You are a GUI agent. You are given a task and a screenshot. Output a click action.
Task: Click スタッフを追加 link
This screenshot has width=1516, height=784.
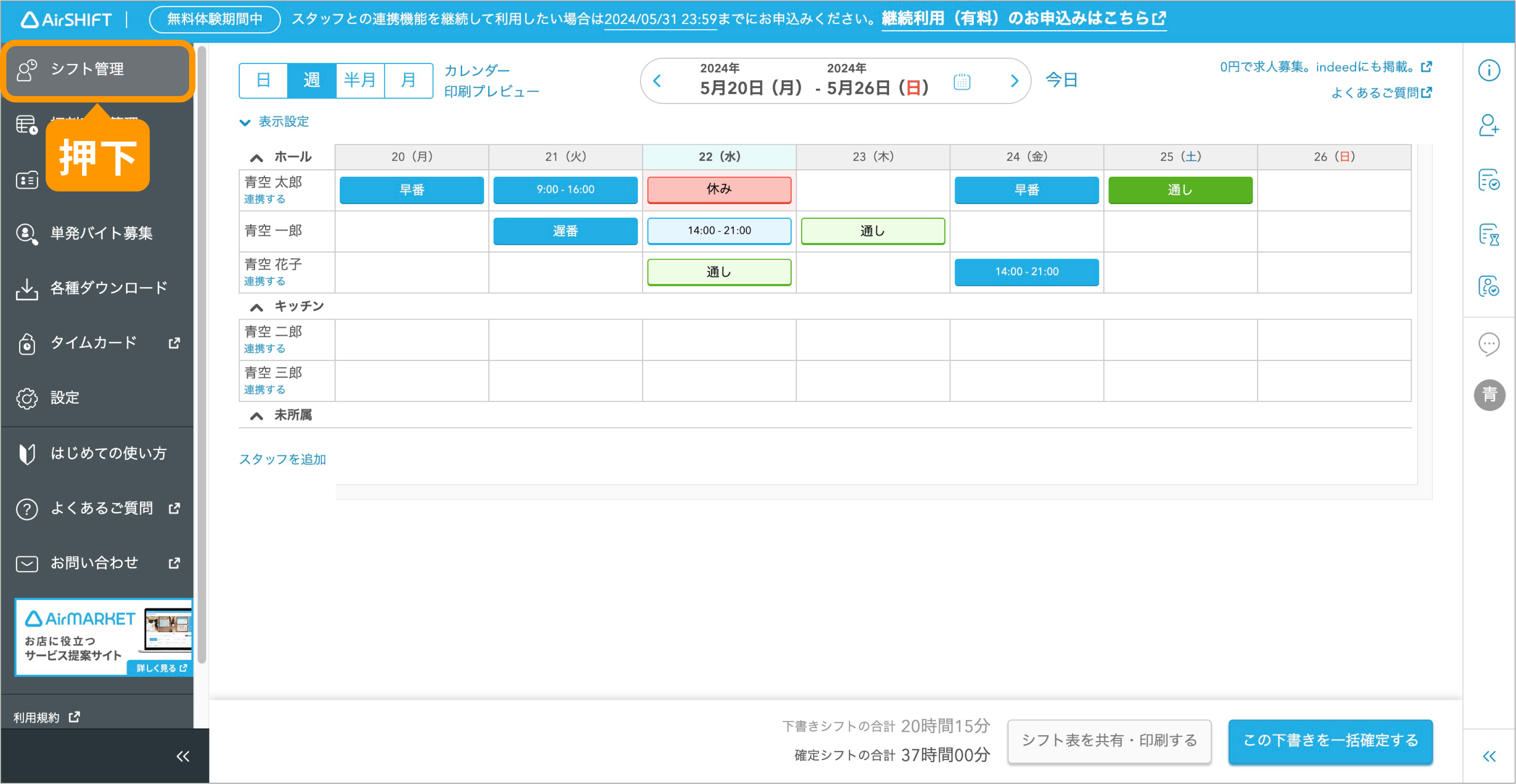click(x=282, y=460)
